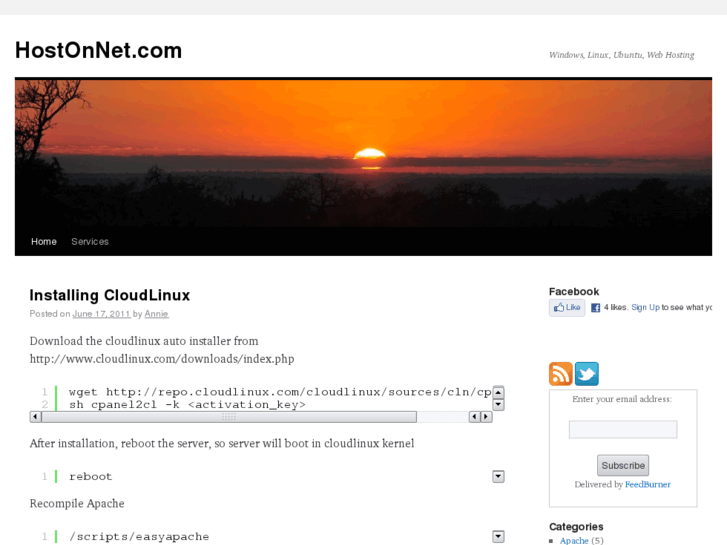Click scroll-up arrow of wget code box
Screen dimensions: 727x545
point(498,392)
